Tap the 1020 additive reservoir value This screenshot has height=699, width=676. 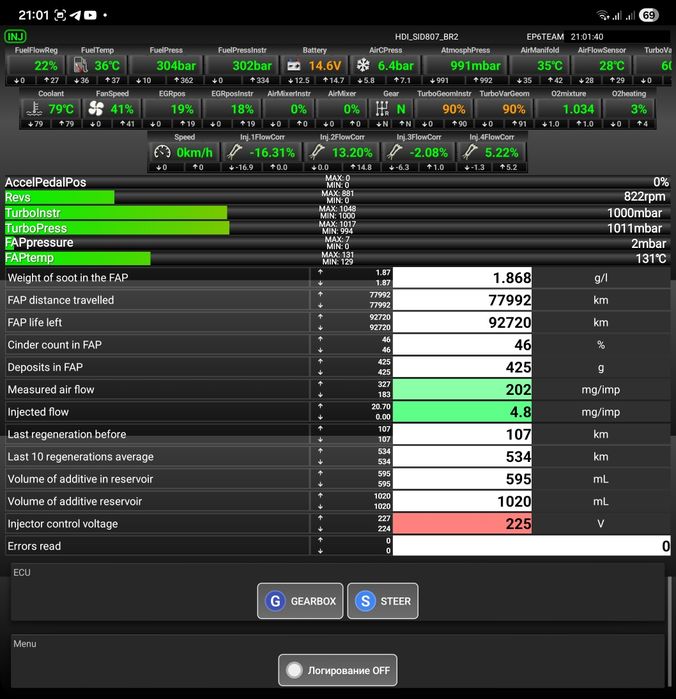click(x=462, y=502)
